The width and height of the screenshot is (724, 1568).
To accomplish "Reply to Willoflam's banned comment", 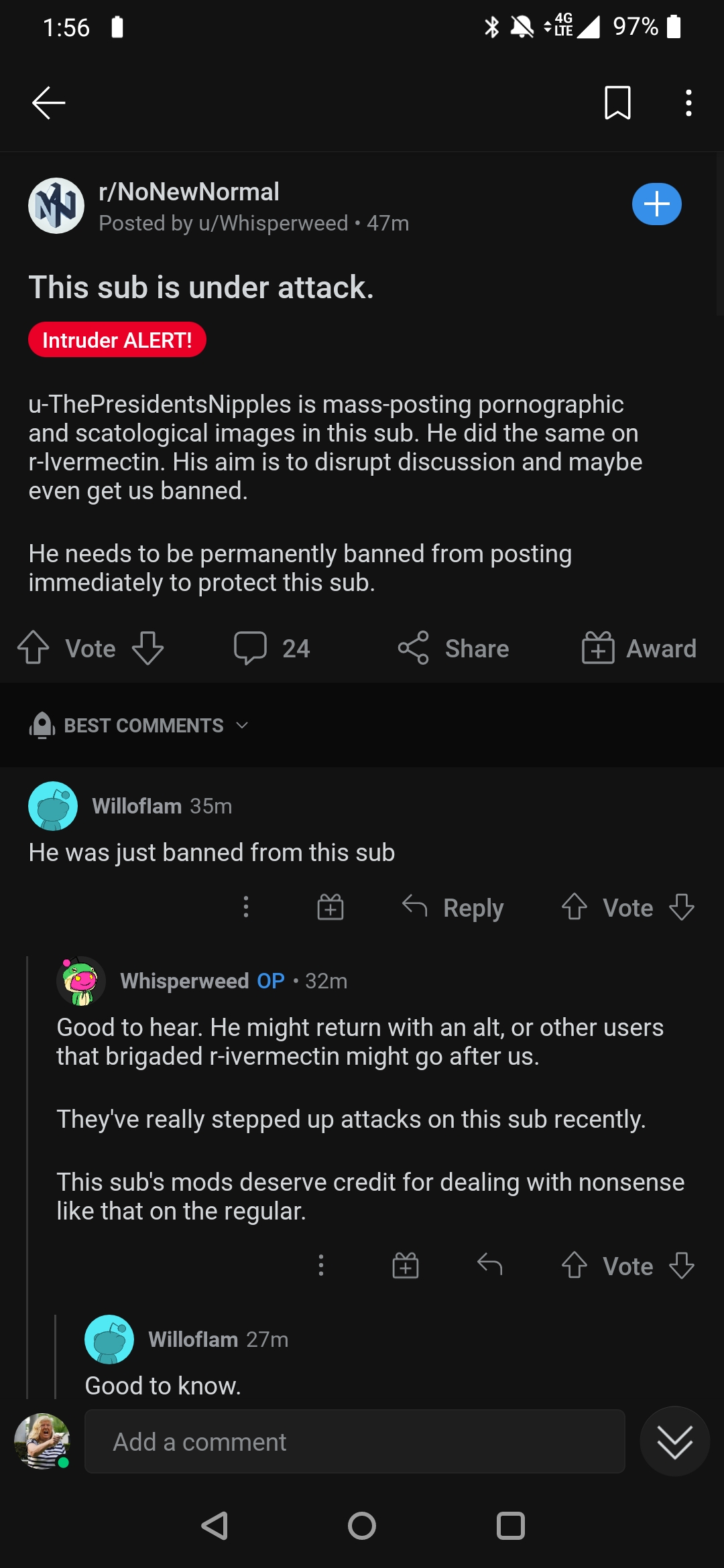I will tap(453, 907).
